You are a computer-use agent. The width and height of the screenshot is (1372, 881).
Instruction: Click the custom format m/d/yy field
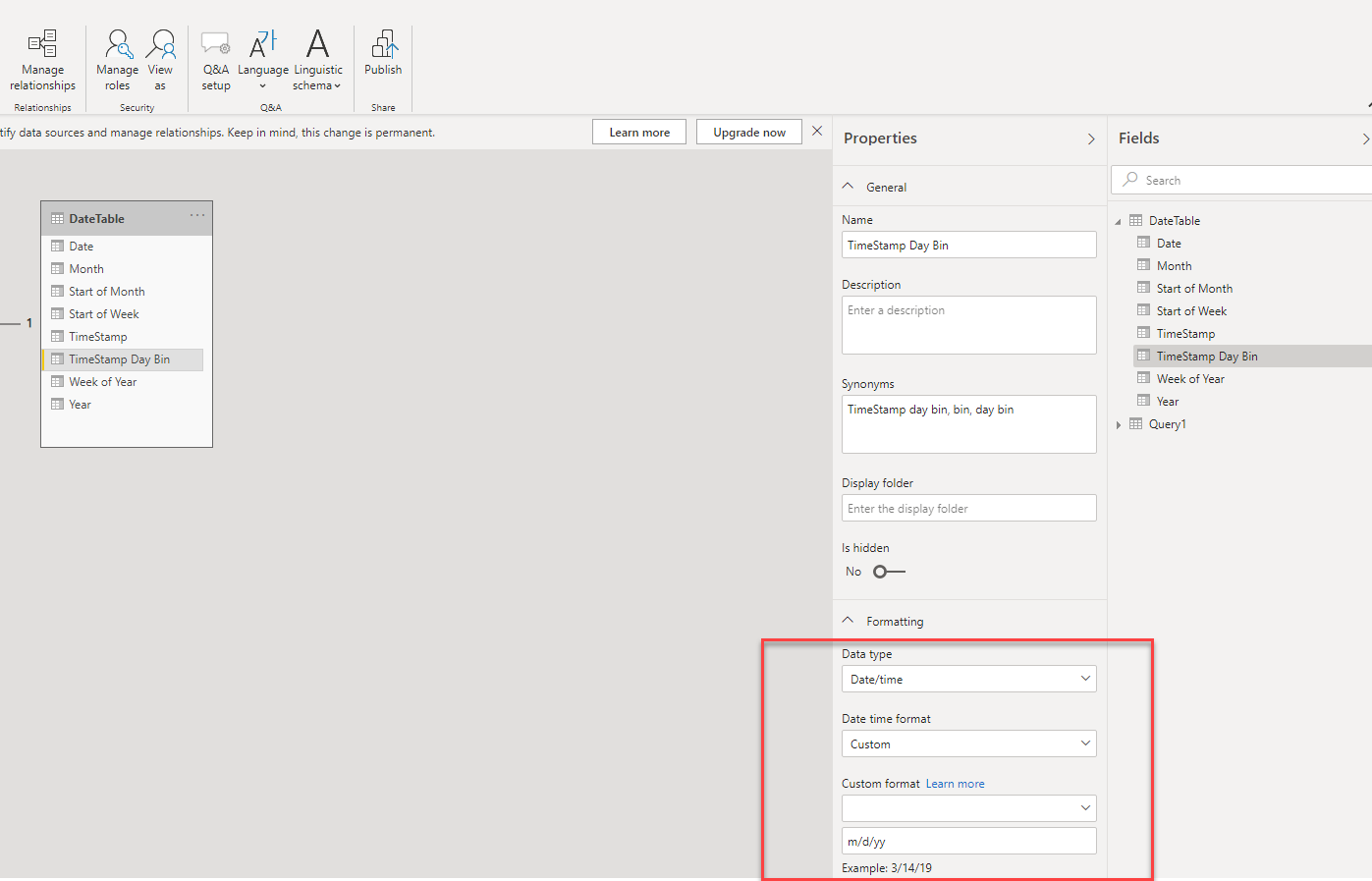968,841
